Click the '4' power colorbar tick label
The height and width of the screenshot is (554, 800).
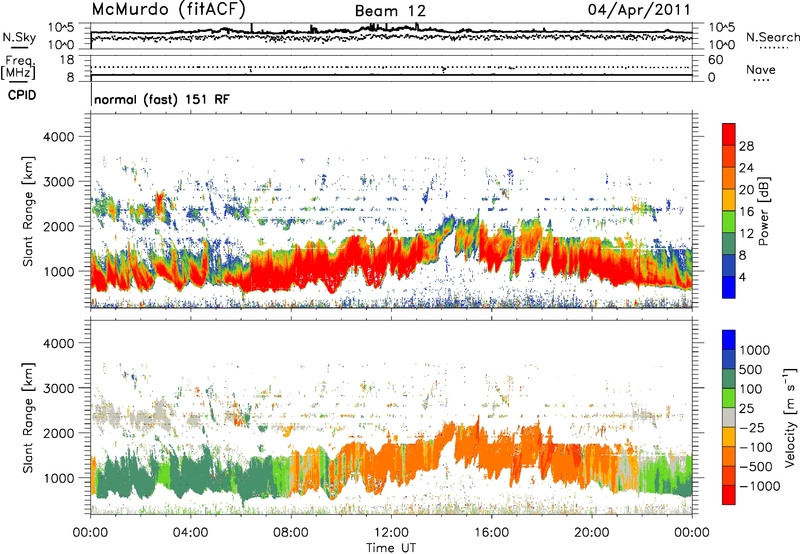[x=742, y=277]
